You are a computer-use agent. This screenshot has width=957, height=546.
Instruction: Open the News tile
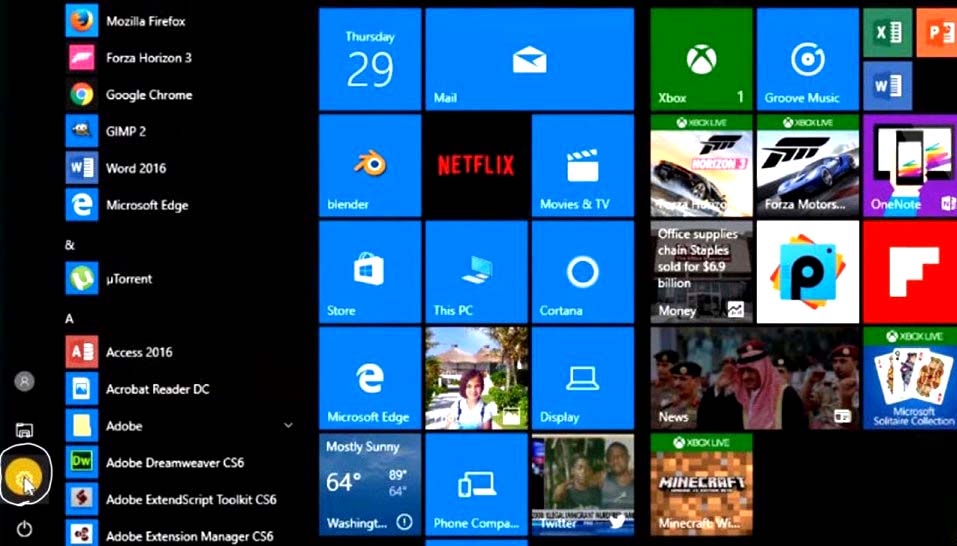[754, 378]
